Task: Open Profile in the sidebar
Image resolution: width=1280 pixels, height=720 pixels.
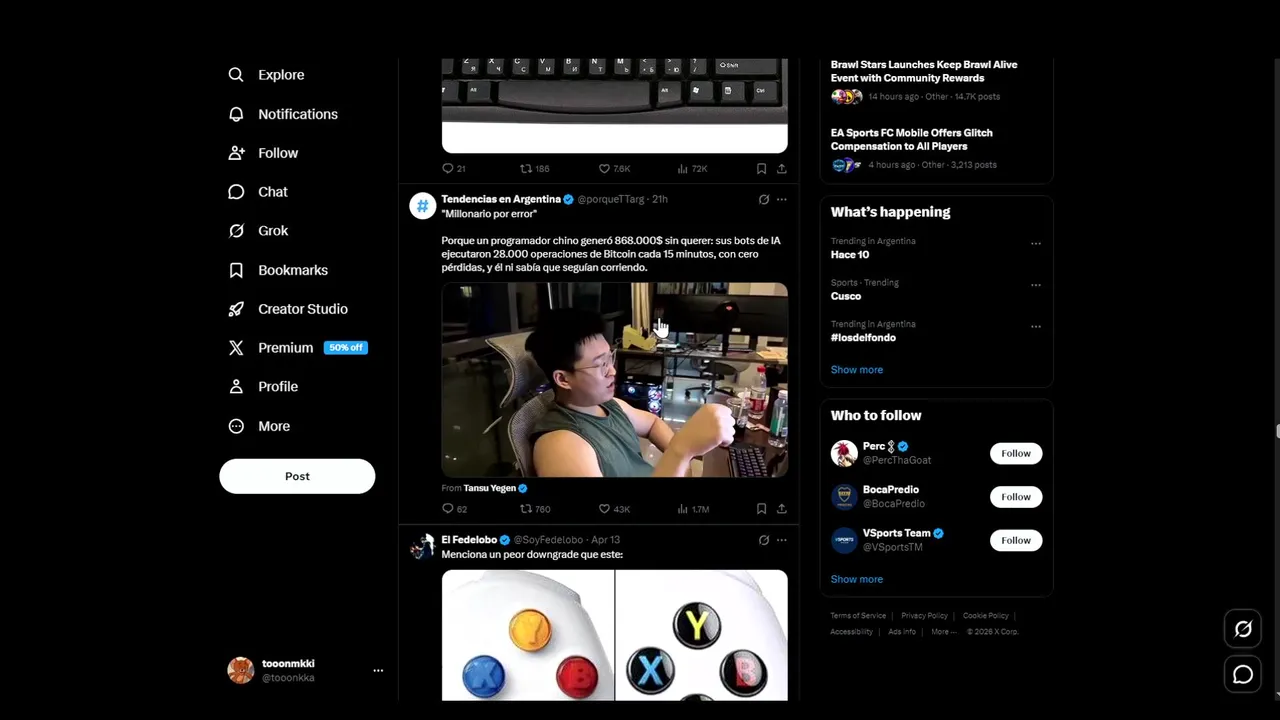Action: [263, 387]
